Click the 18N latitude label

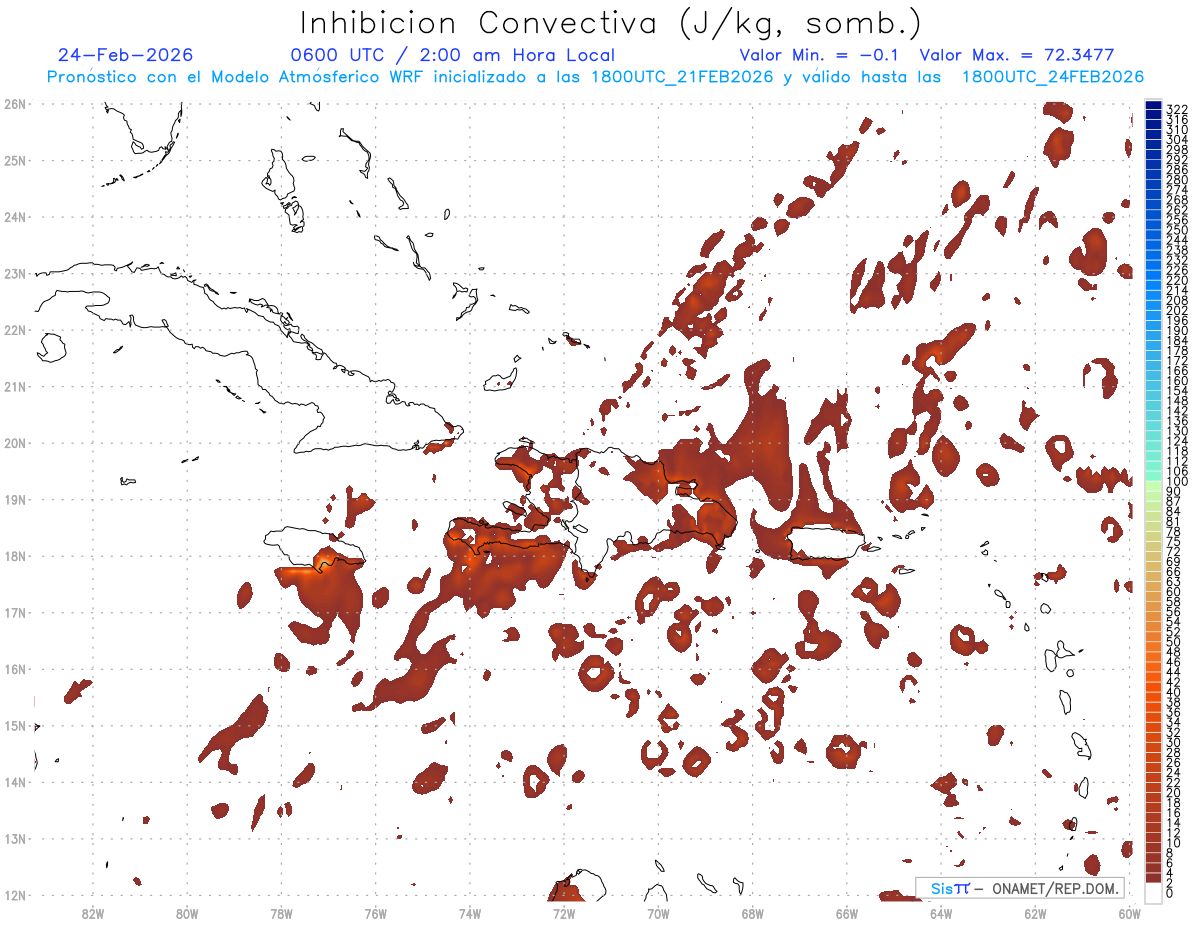point(15,556)
